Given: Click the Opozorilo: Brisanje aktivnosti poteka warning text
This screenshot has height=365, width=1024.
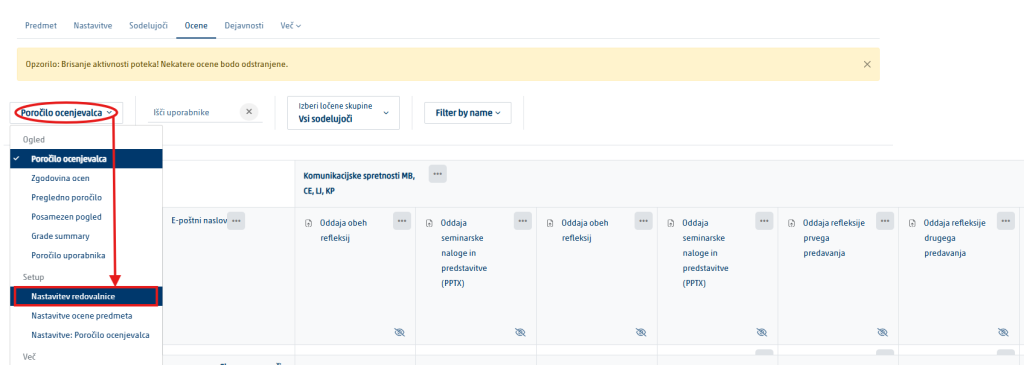Looking at the screenshot, I should tap(157, 64).
